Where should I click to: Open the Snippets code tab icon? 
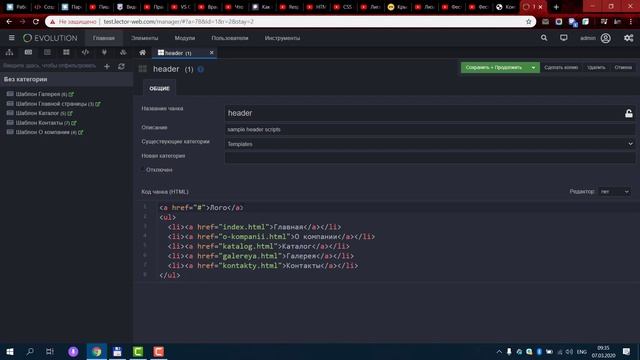pos(85,52)
